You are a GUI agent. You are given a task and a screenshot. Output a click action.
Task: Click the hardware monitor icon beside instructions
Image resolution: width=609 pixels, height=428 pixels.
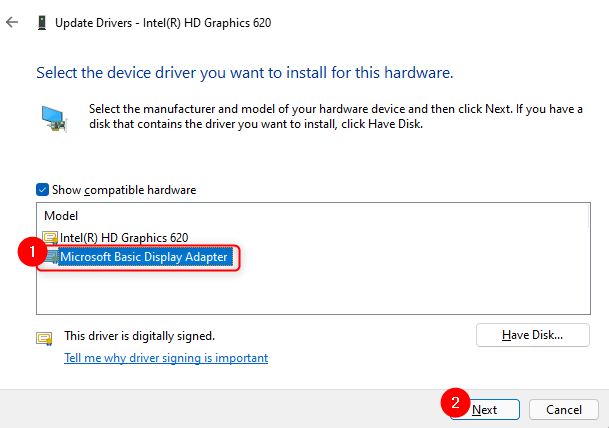pyautogui.click(x=54, y=116)
